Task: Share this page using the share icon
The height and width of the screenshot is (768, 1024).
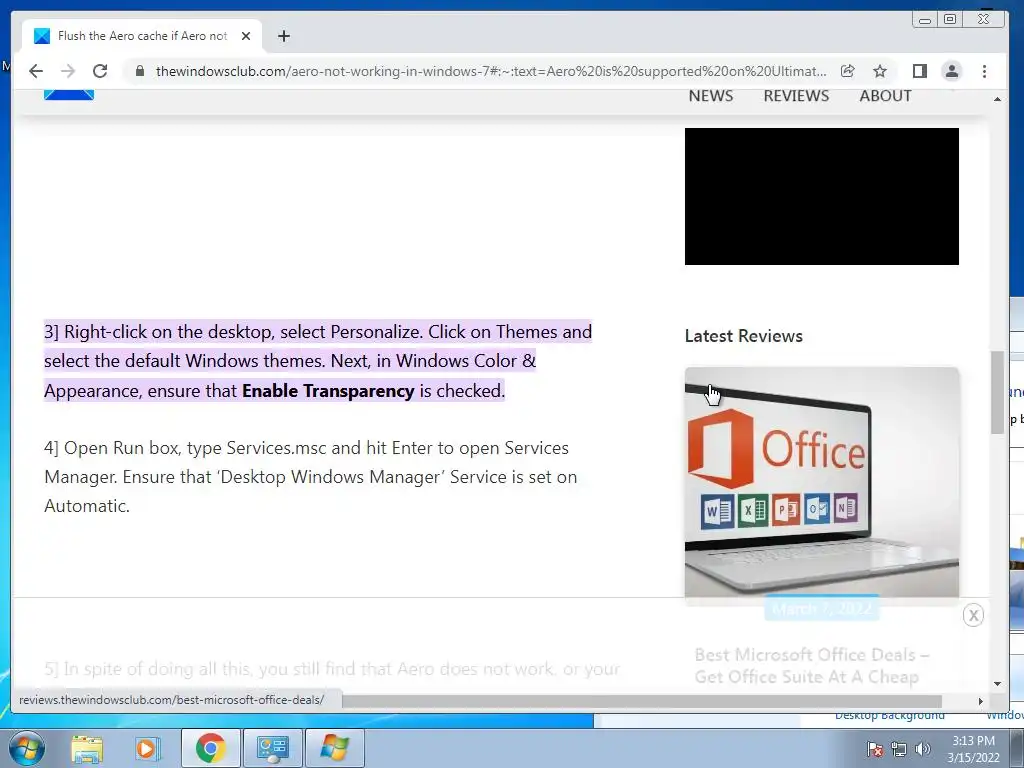Action: pos(848,71)
